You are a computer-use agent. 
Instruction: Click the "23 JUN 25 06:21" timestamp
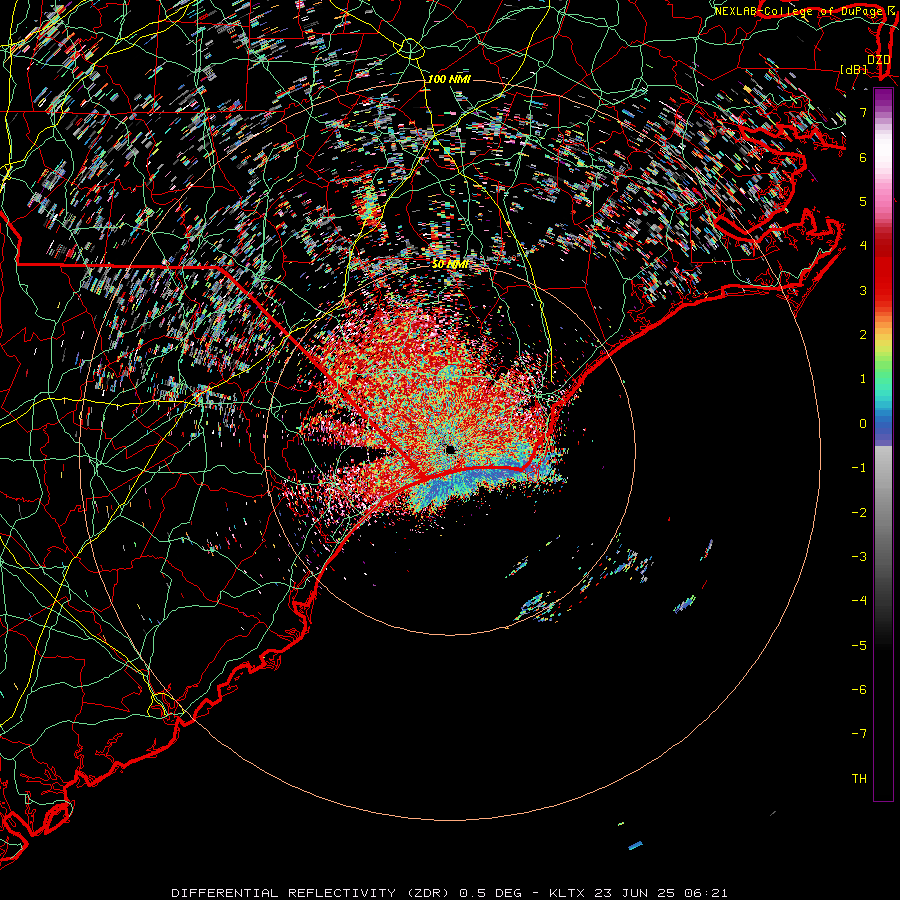coord(661,893)
